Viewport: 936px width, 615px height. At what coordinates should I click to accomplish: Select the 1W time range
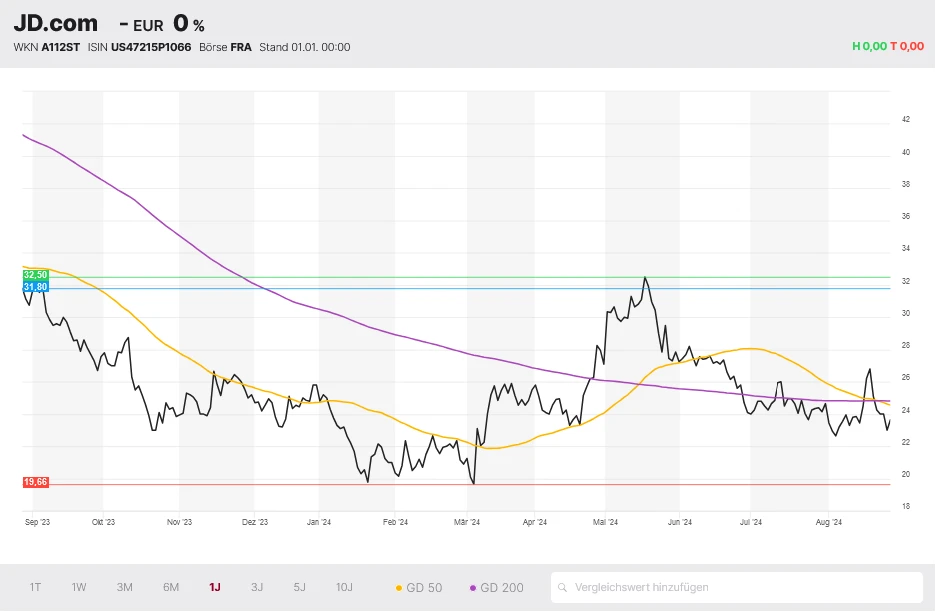point(79,588)
